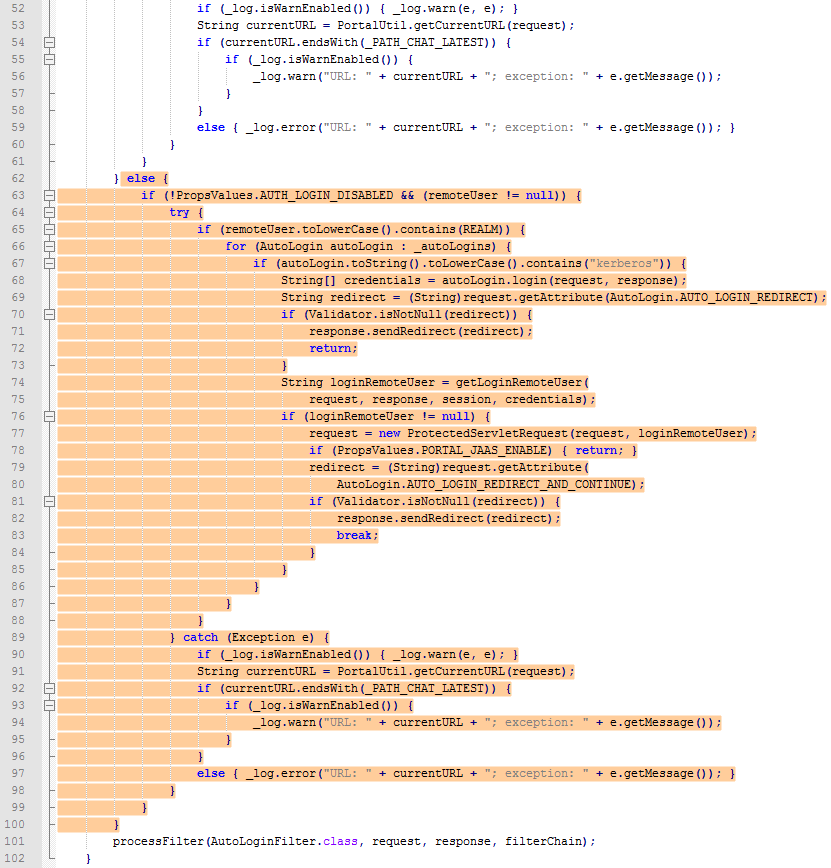
Task: Click "PortalUtil.getCurrentURL" on line 53
Action: click(x=421, y=25)
